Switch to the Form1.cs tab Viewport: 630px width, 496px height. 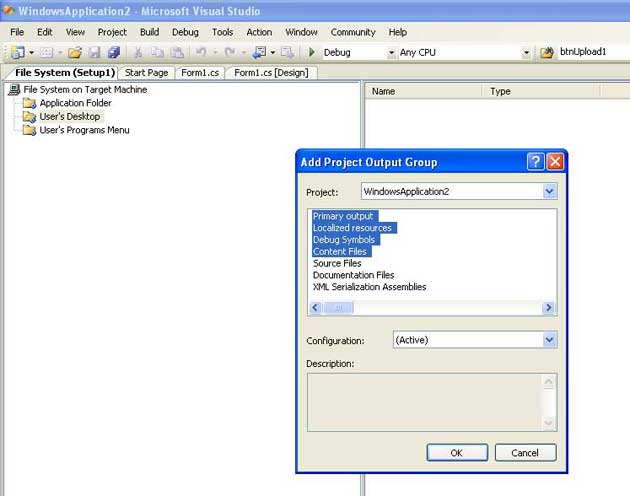(x=200, y=73)
